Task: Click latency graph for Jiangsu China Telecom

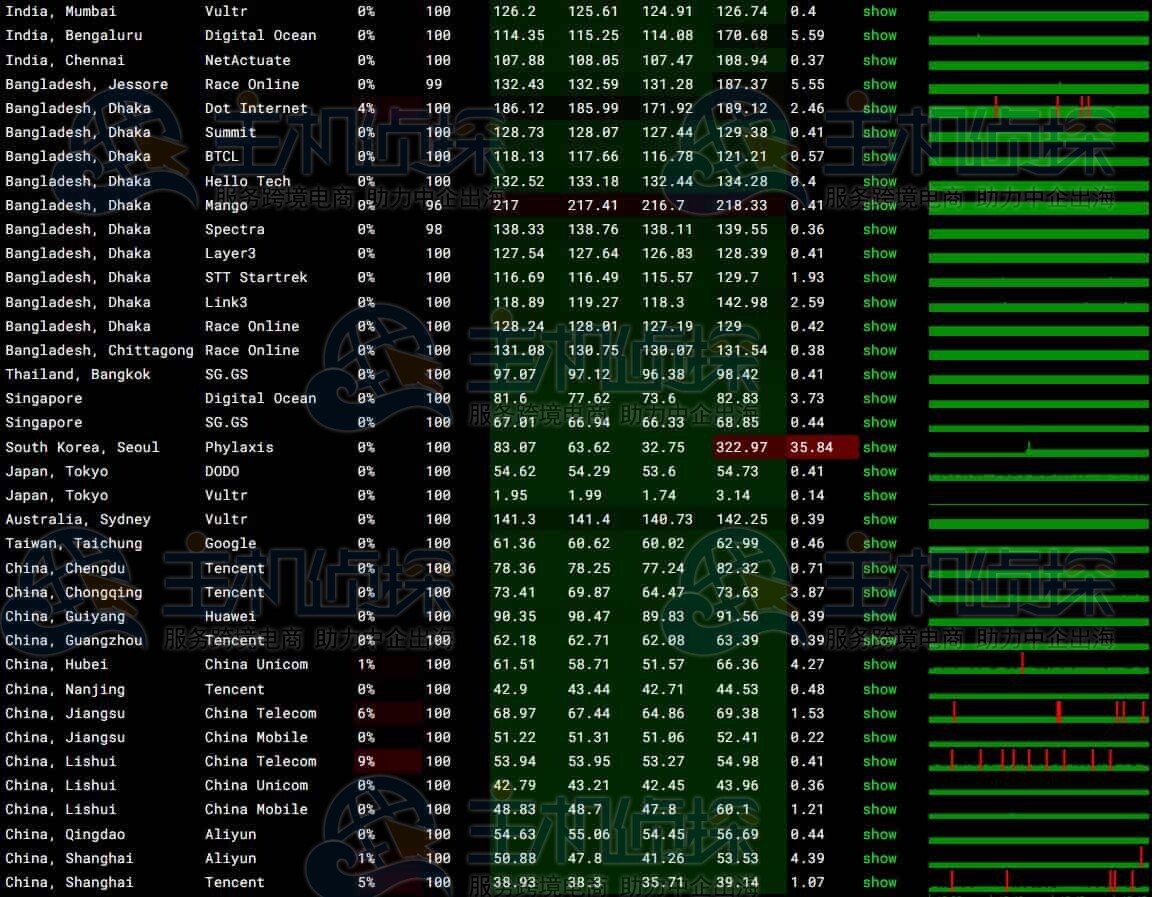Action: click(1038, 713)
